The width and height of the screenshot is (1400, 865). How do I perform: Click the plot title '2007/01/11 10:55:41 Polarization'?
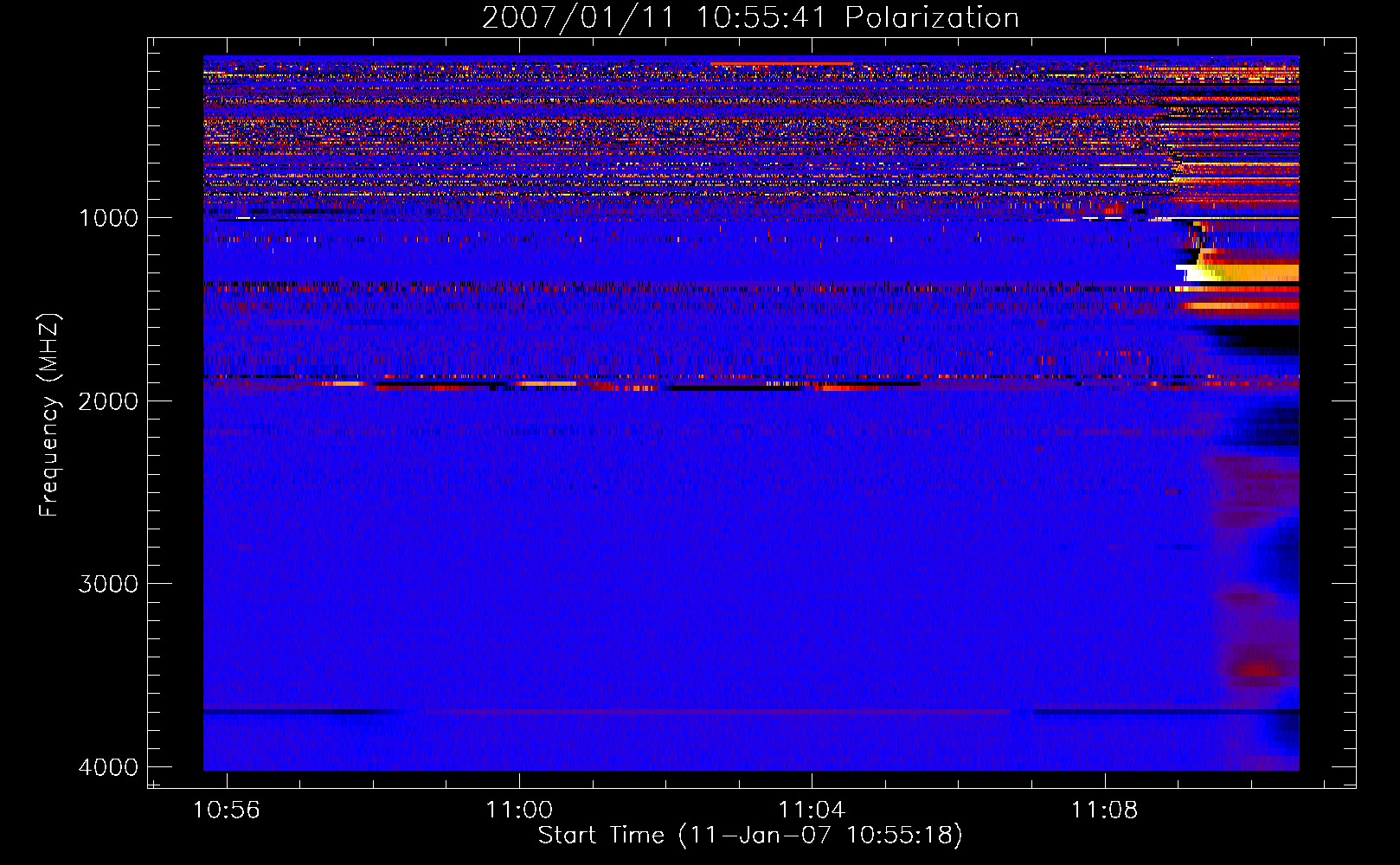(750, 17)
